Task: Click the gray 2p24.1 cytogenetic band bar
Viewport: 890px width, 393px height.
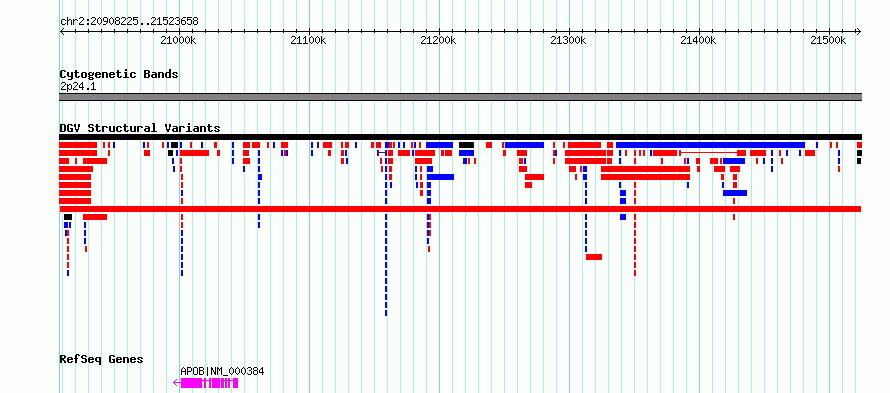Action: 460,97
